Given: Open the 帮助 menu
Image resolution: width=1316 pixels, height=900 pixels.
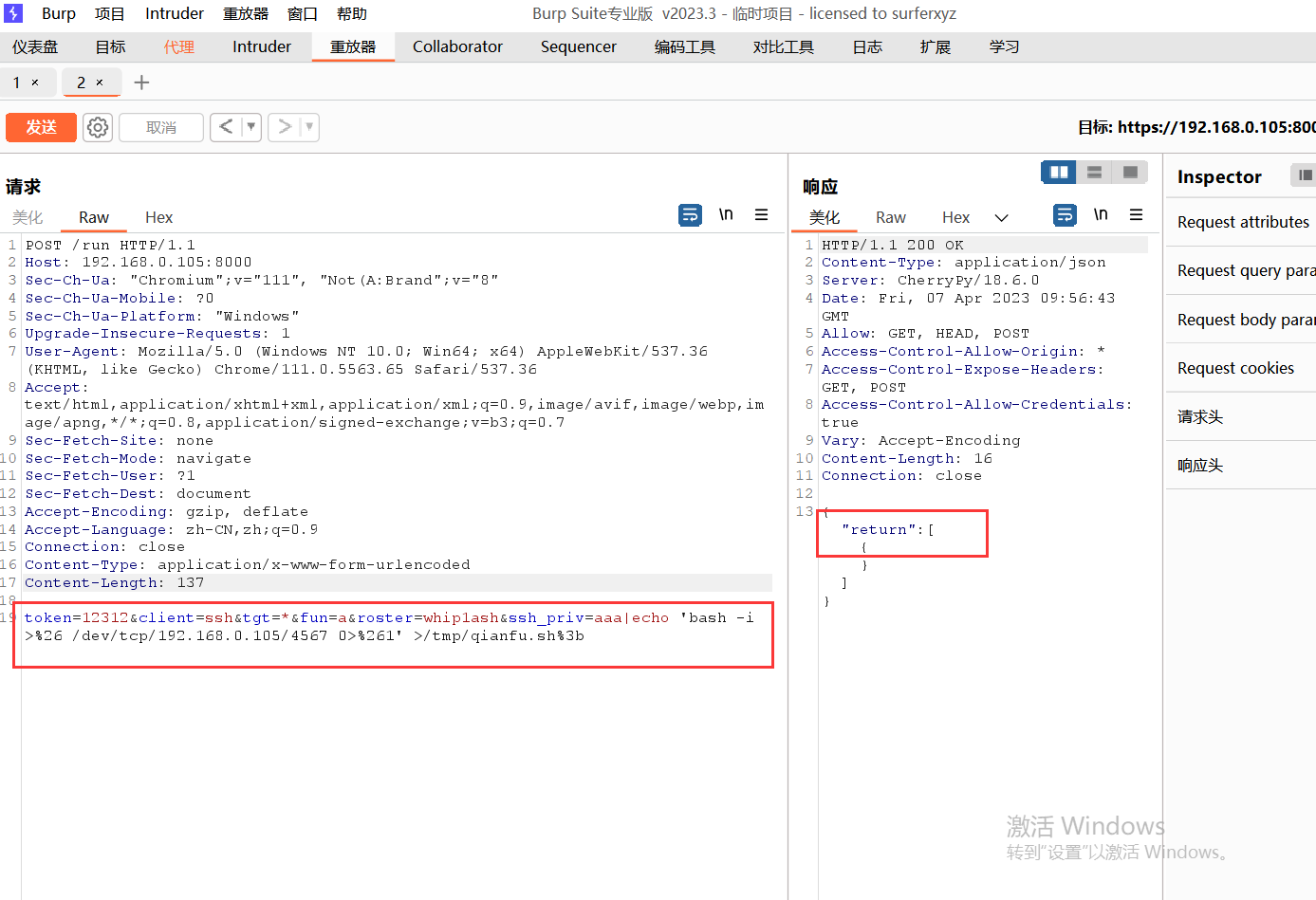Looking at the screenshot, I should click(x=352, y=13).
